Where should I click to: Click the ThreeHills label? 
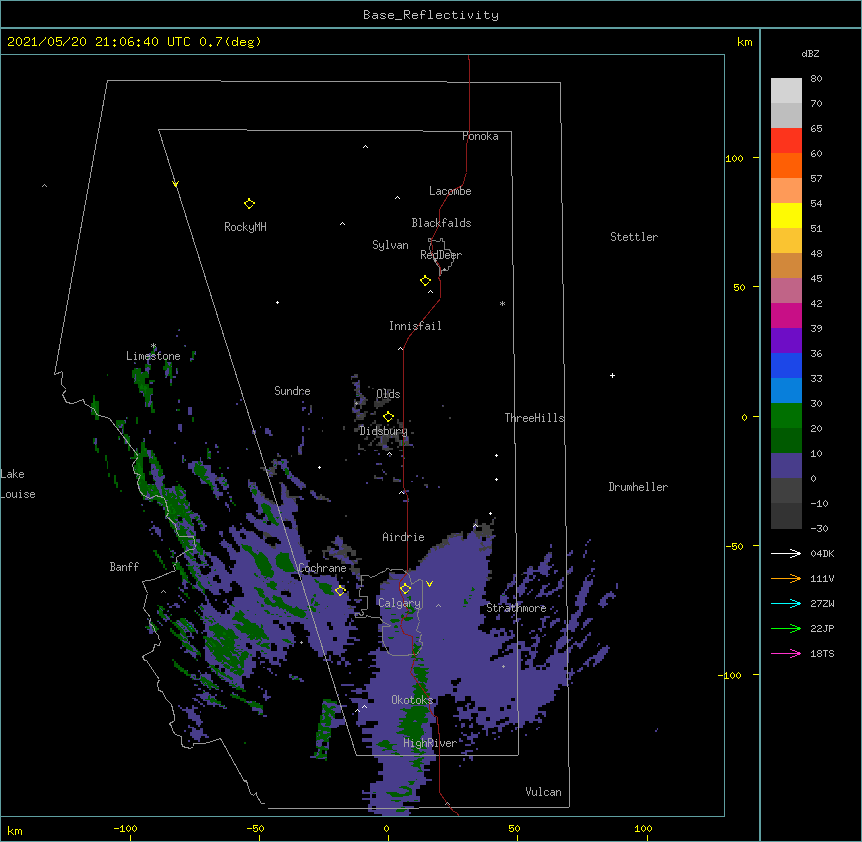pos(534,418)
